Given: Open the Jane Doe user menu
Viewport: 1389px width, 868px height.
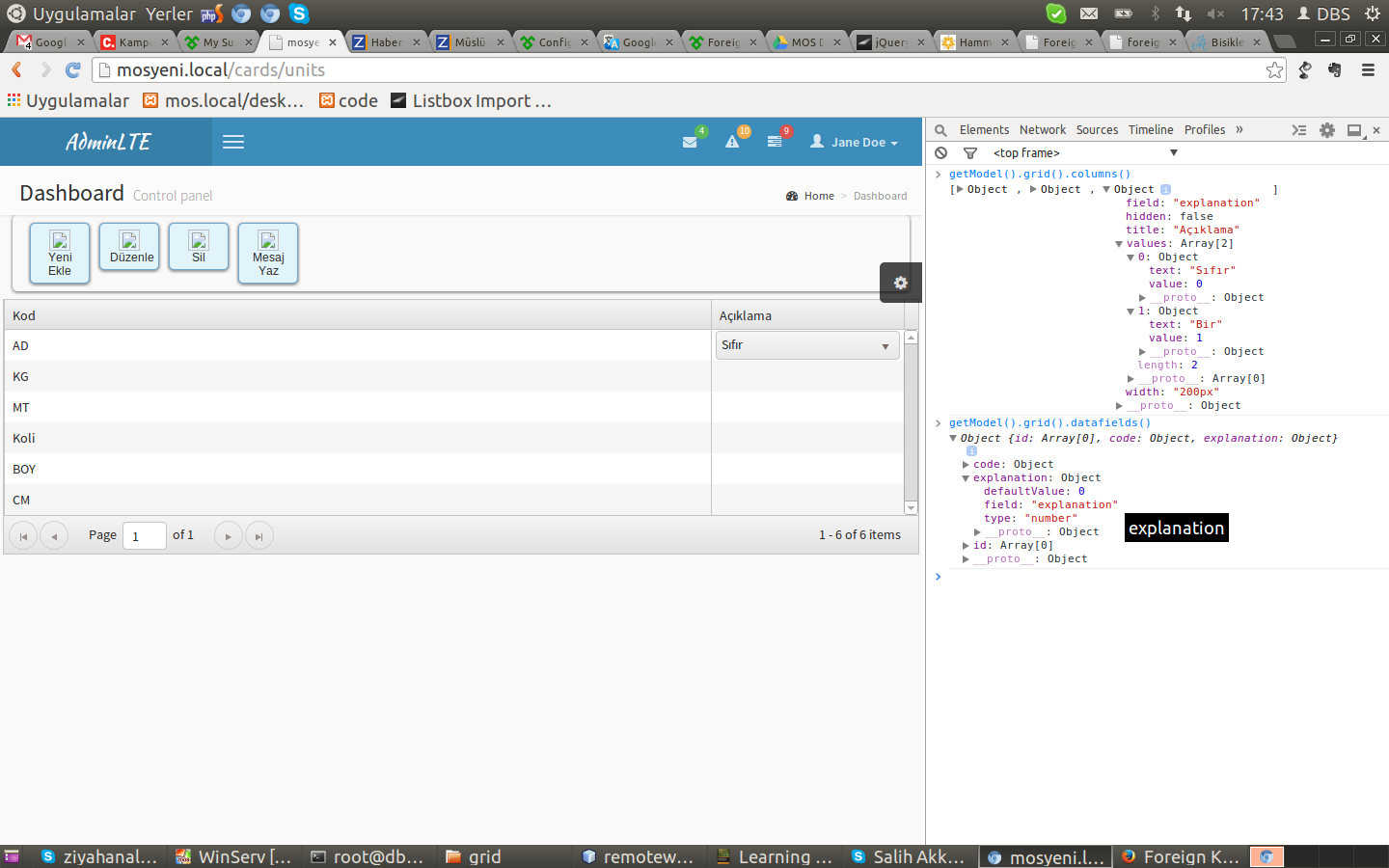Looking at the screenshot, I should (855, 142).
